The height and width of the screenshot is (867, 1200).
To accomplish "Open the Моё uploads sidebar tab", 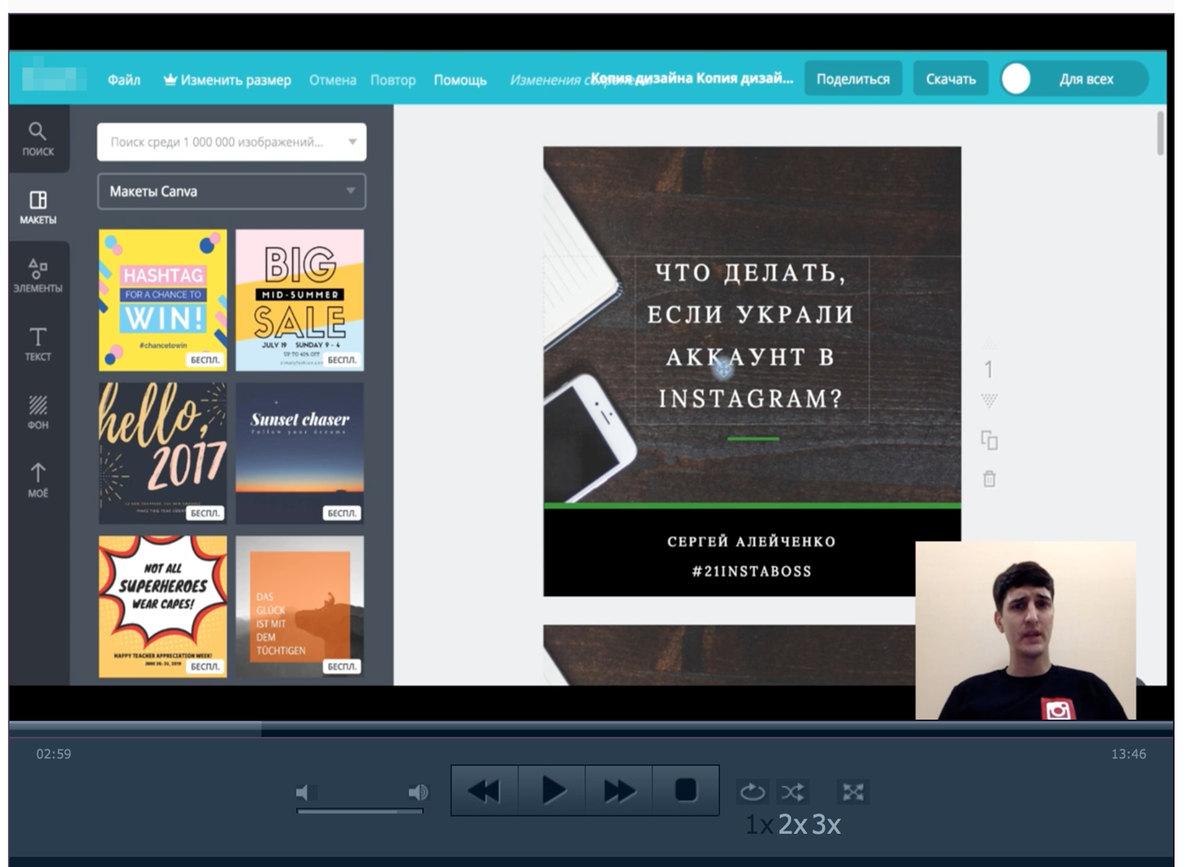I will [38, 480].
